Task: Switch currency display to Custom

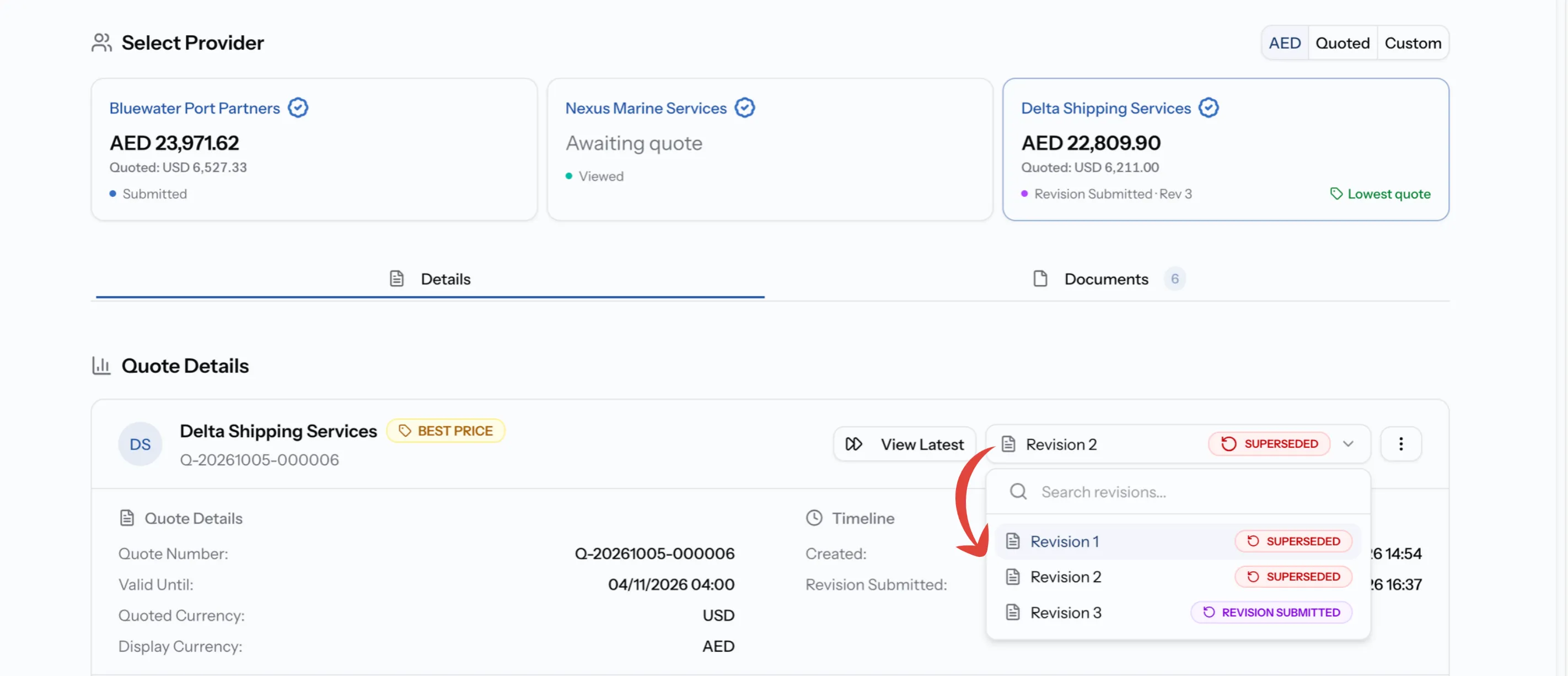Action: coord(1413,42)
